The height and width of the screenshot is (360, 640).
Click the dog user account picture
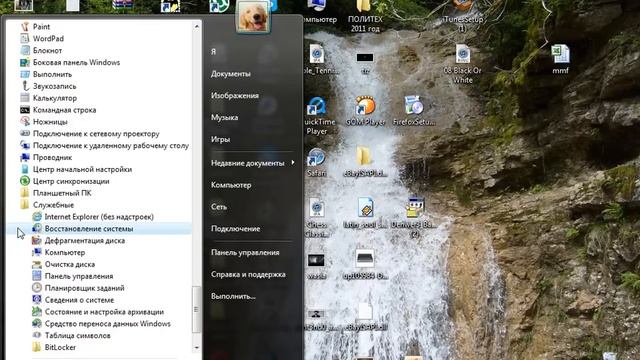tap(253, 17)
